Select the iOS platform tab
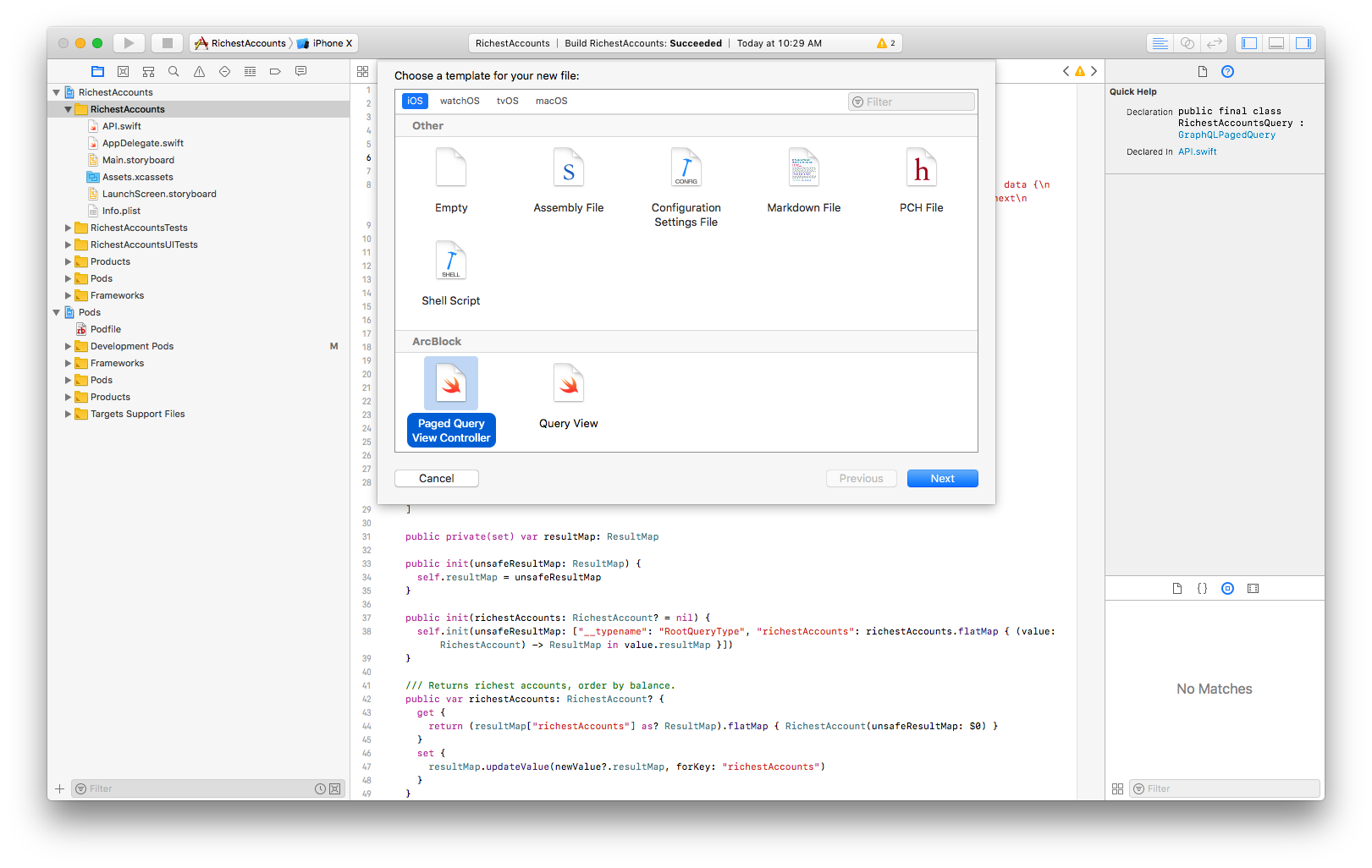Screen dimensions: 1372x868 click(415, 102)
